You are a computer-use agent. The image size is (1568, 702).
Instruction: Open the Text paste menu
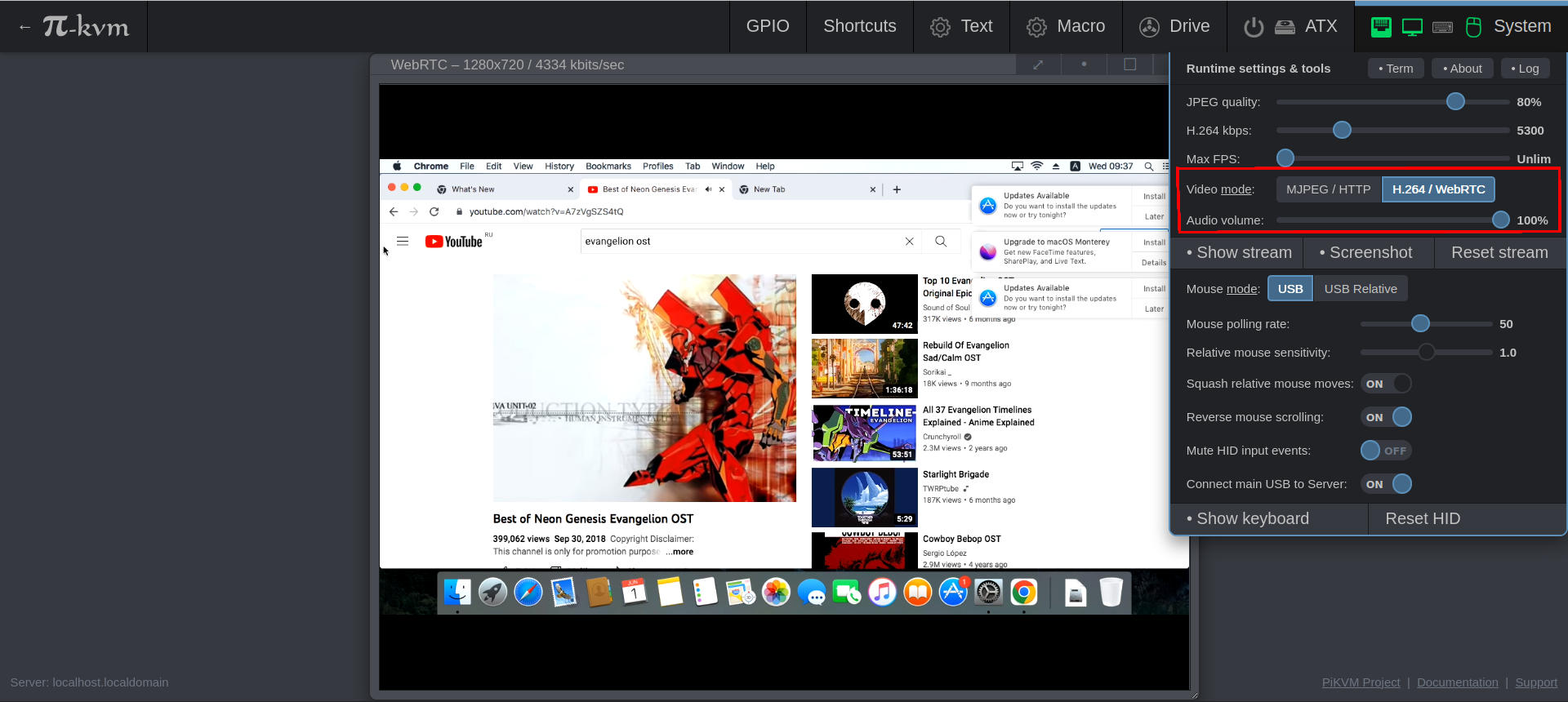click(x=961, y=26)
